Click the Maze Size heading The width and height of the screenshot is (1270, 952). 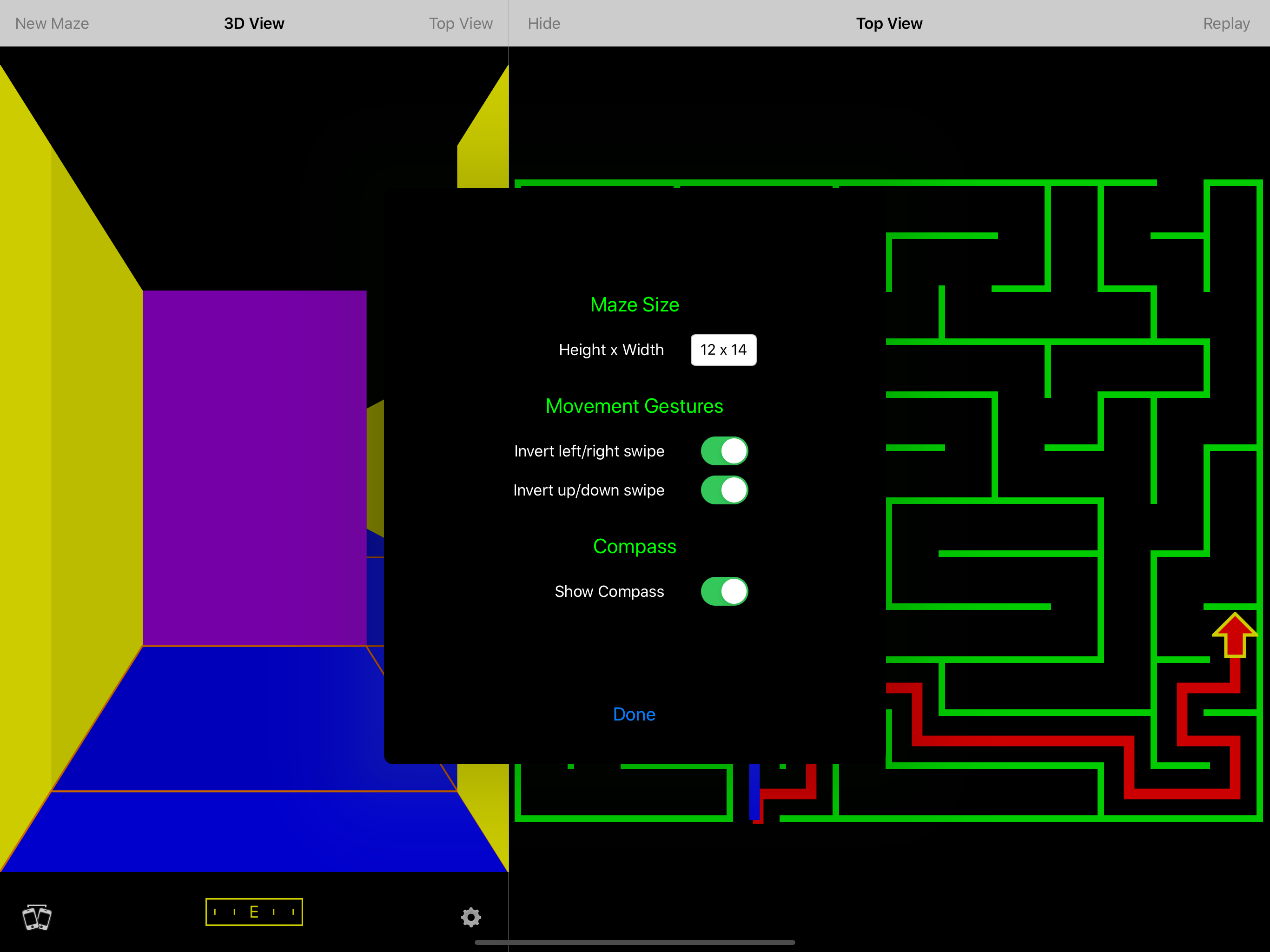coord(635,304)
